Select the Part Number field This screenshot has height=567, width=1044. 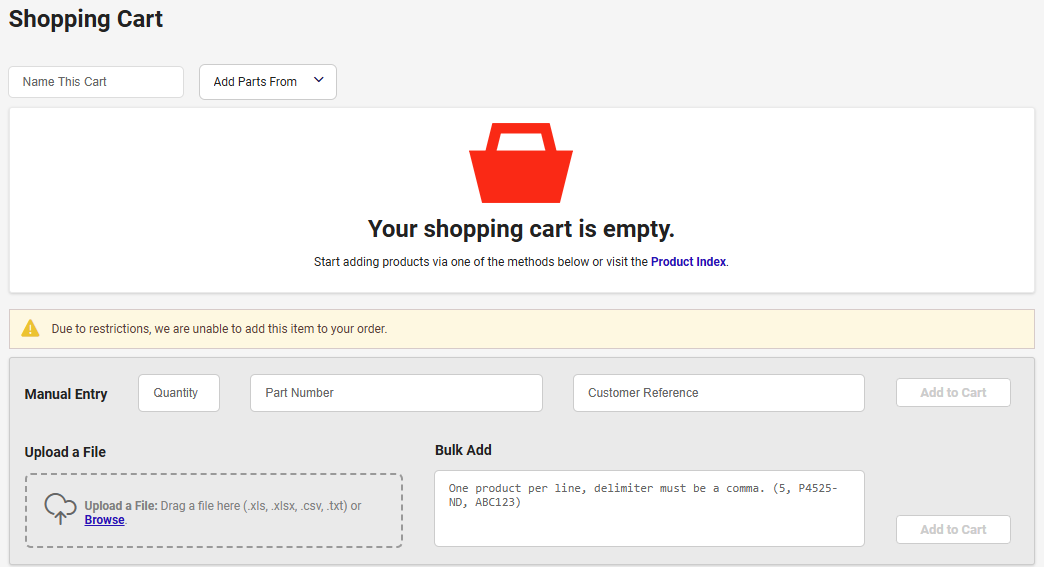click(396, 393)
